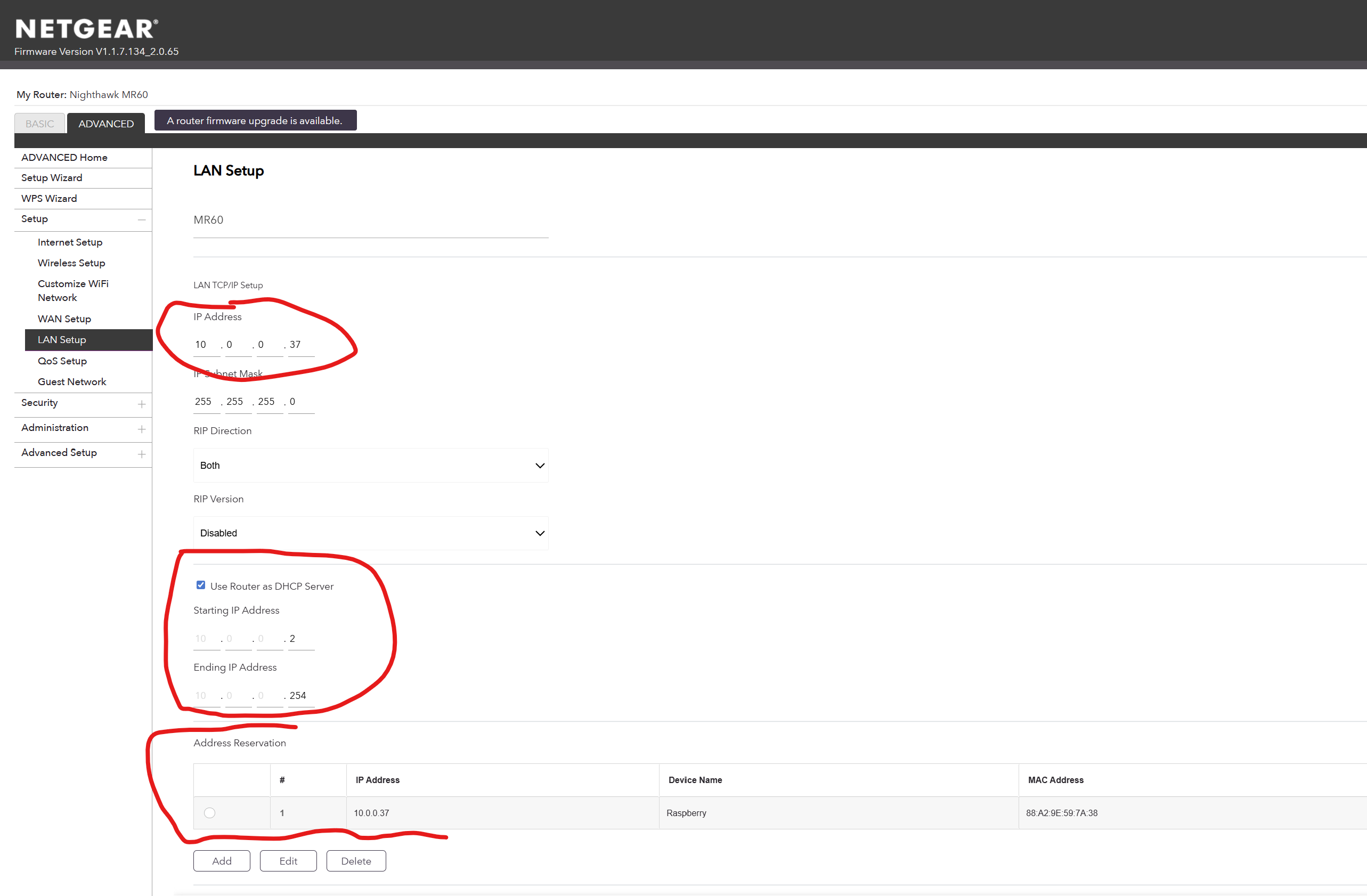Toggle Use Router as DHCP Server checkbox
Screen dimensions: 1367x896
click(x=200, y=585)
